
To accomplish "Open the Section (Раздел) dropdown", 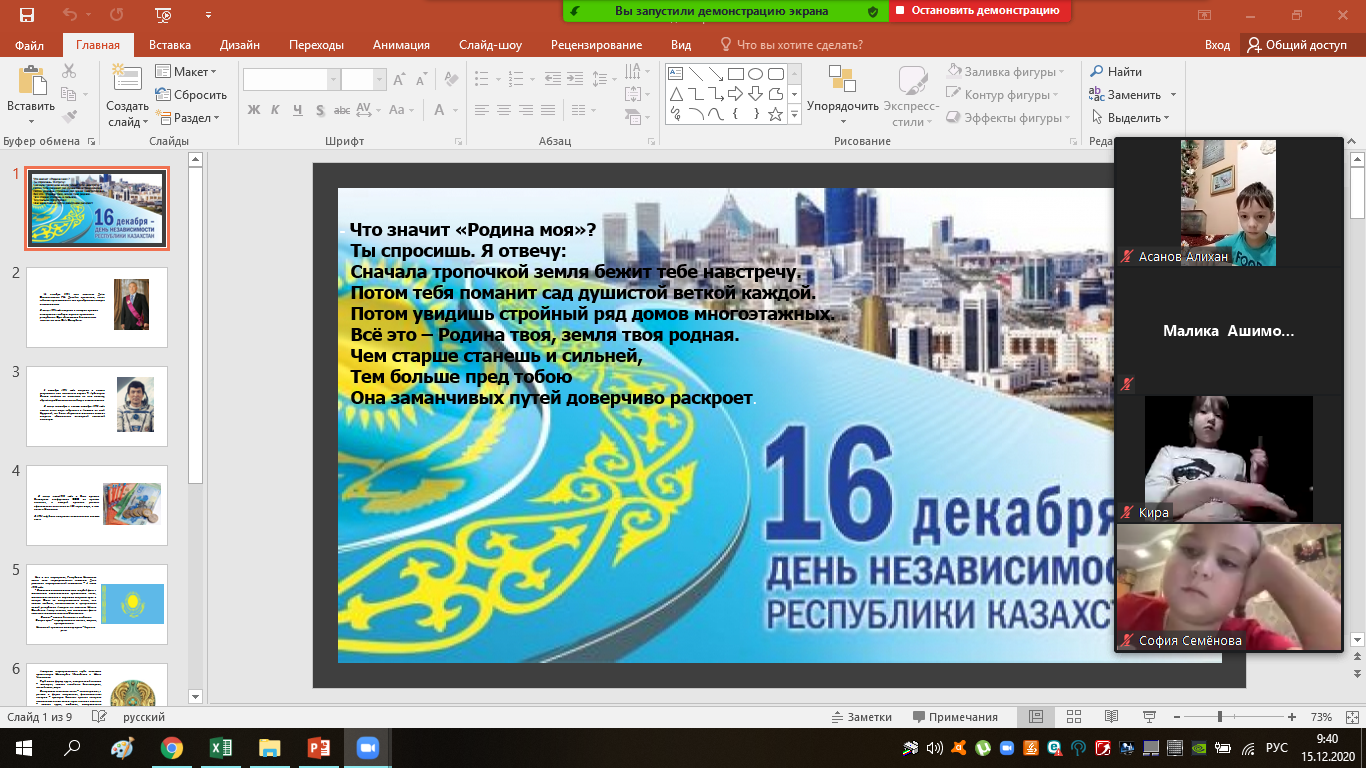I will click(187, 117).
